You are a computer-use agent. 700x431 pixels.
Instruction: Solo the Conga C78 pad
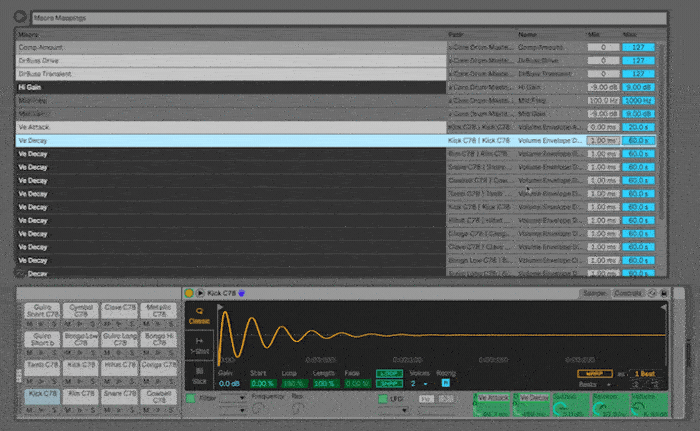point(170,381)
